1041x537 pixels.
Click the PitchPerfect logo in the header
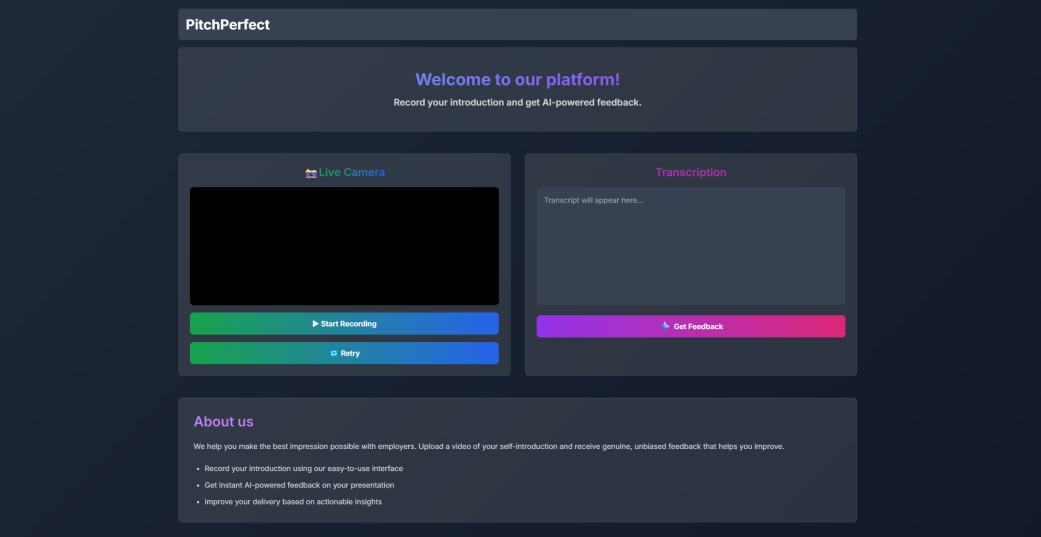pos(228,25)
